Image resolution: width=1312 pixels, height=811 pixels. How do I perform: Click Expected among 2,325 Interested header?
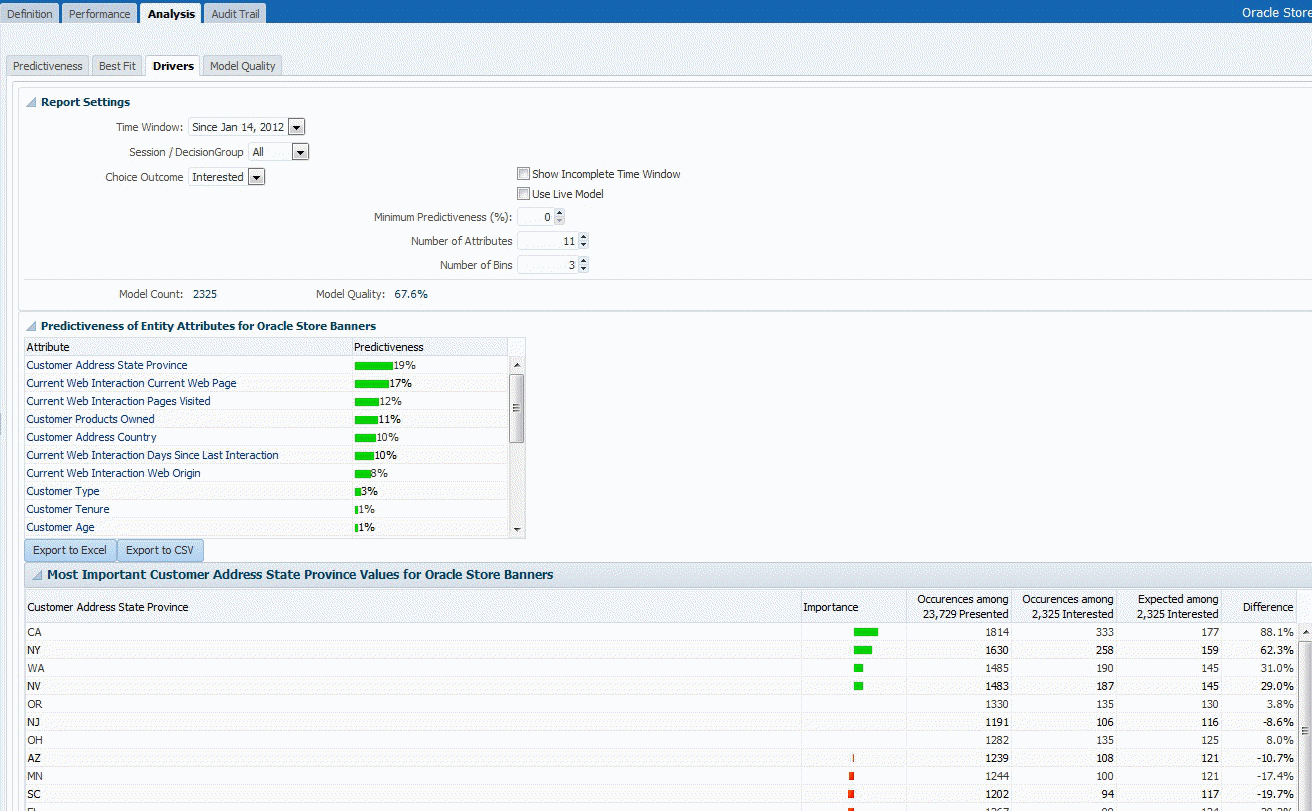[x=1168, y=606]
